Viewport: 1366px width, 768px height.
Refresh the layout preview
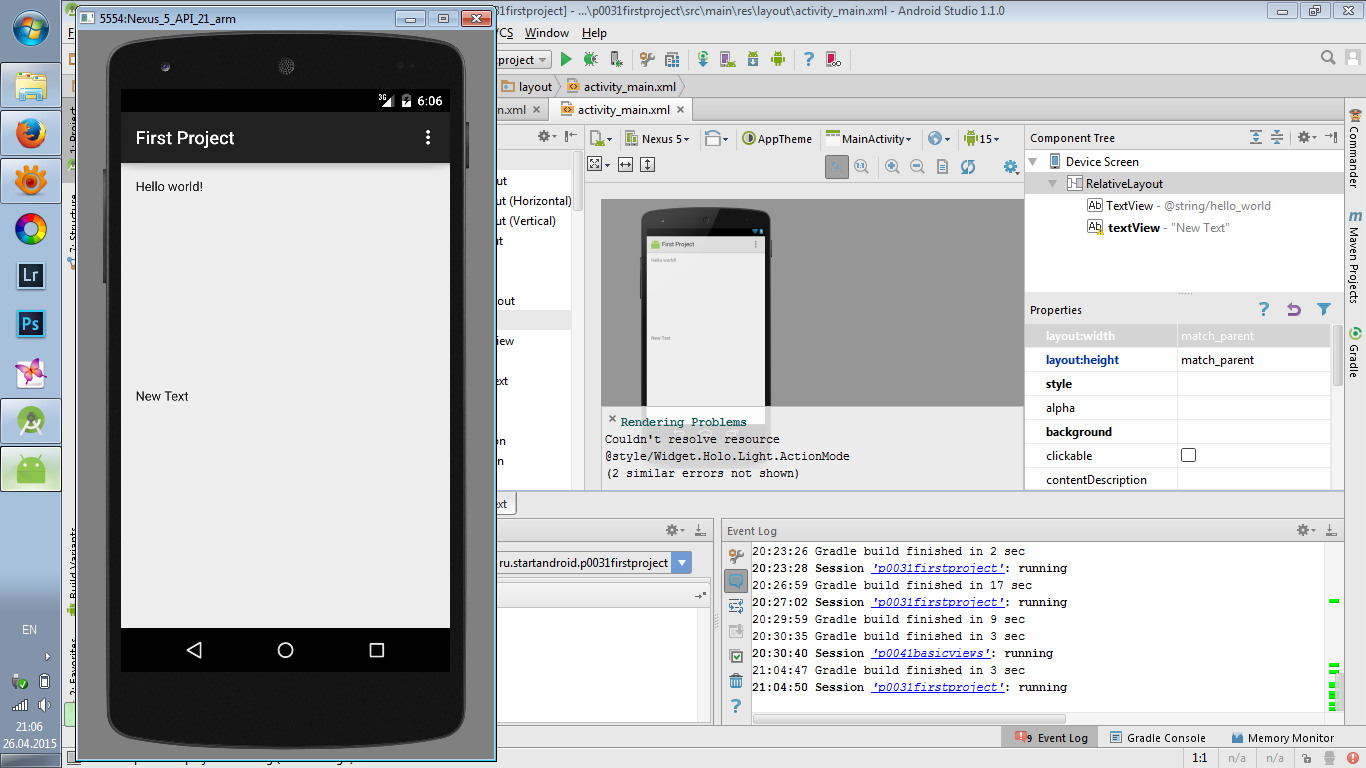point(968,167)
